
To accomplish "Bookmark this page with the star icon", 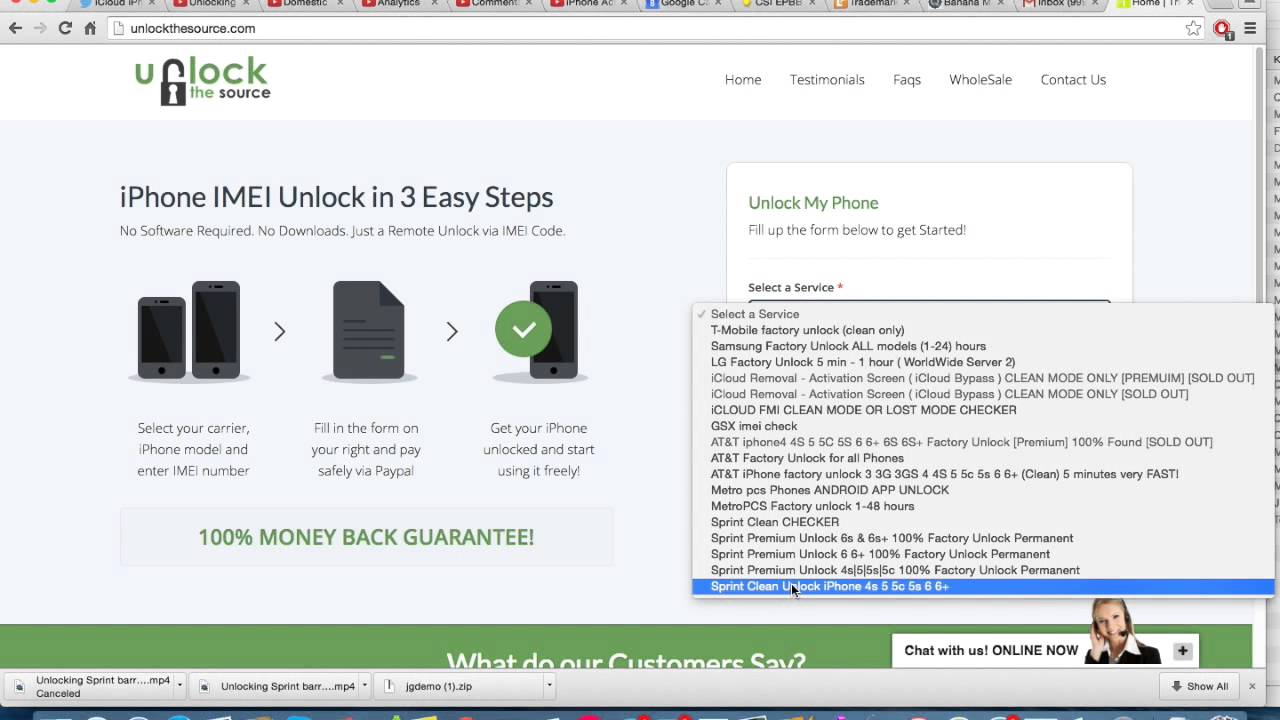I will click(x=1193, y=28).
